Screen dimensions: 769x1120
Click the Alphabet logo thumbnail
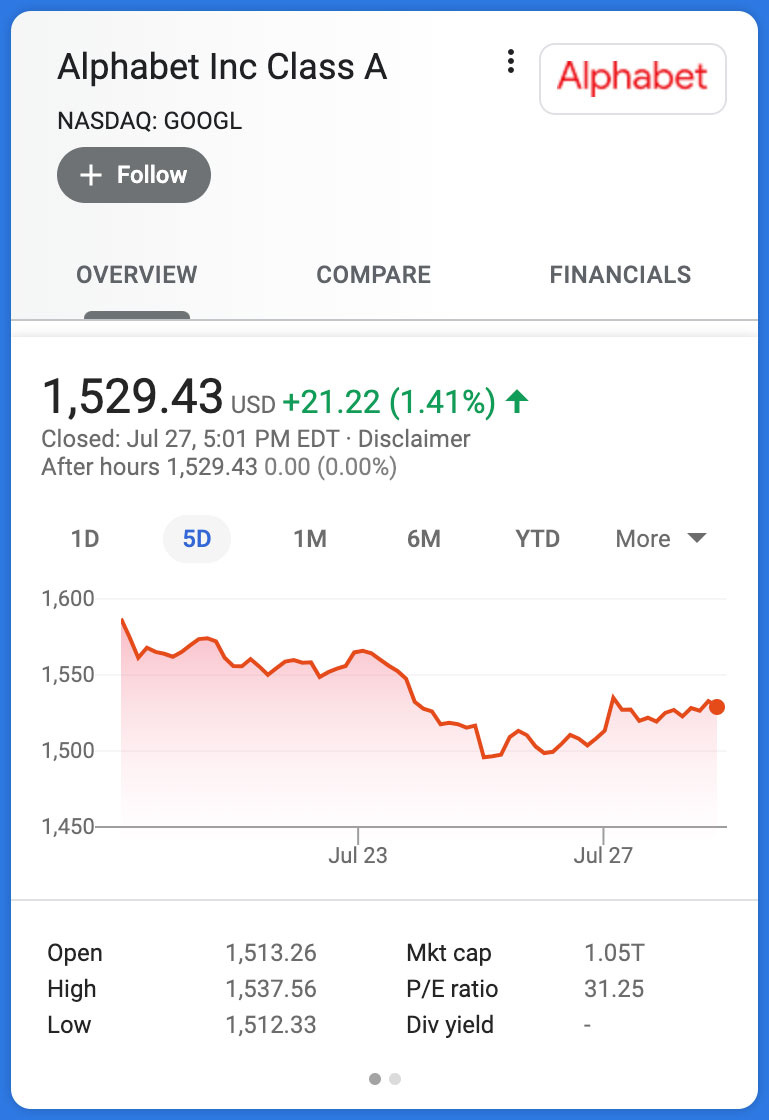point(632,78)
